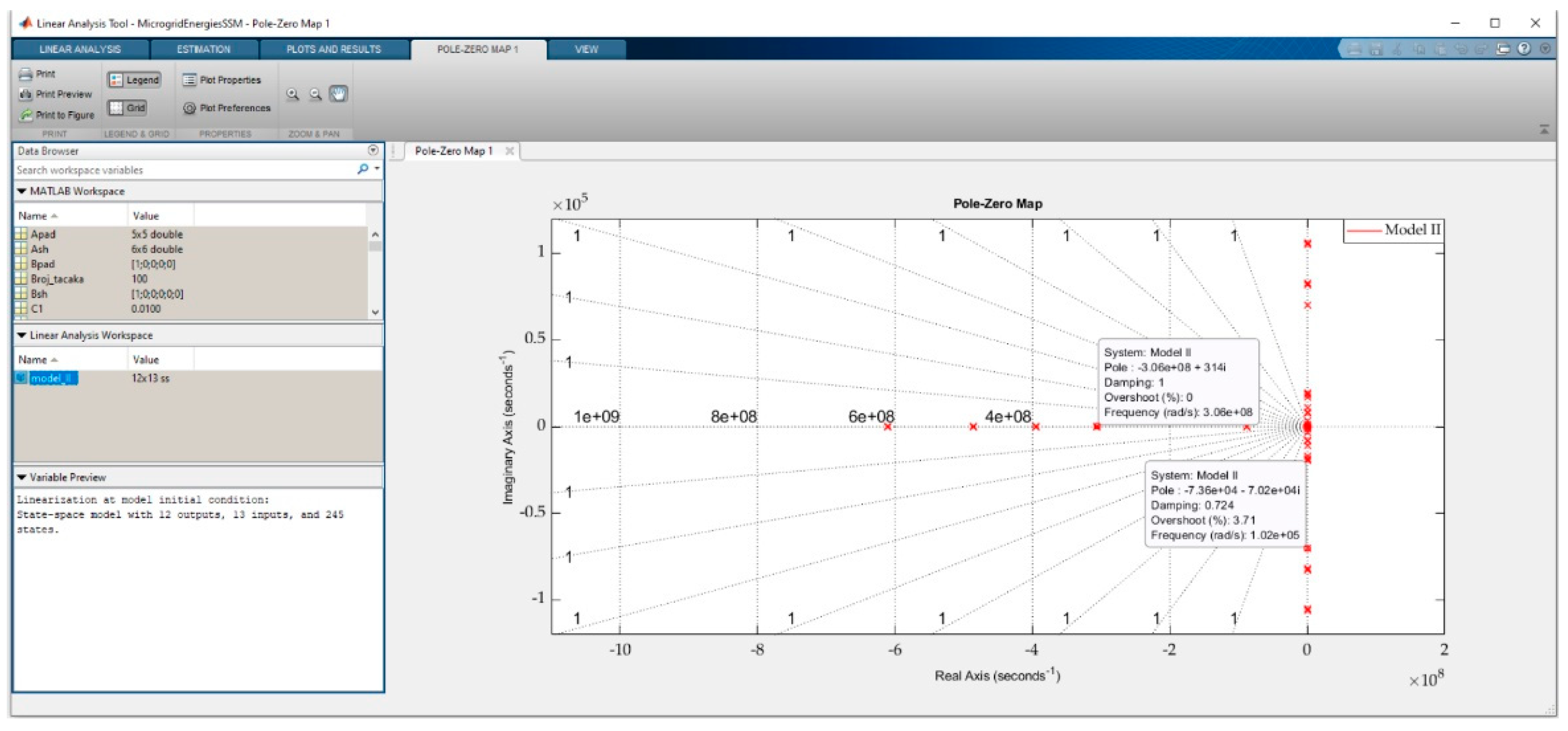Viewport: 1568px width, 731px height.
Task: Select the Pan hand tool
Action: pos(338,94)
